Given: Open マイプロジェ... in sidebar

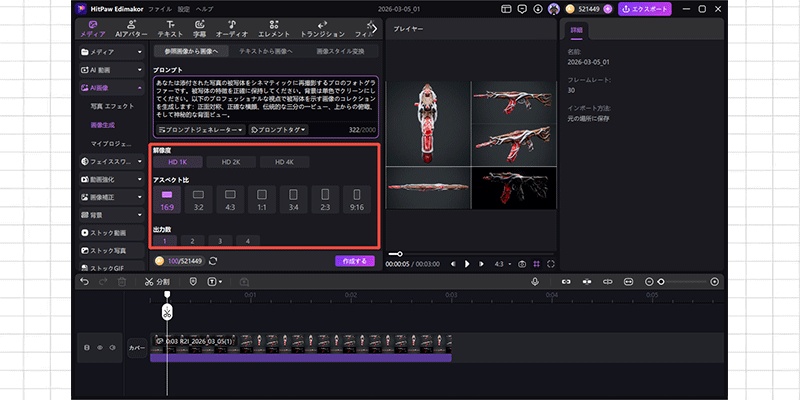Looking at the screenshot, I should (111, 143).
